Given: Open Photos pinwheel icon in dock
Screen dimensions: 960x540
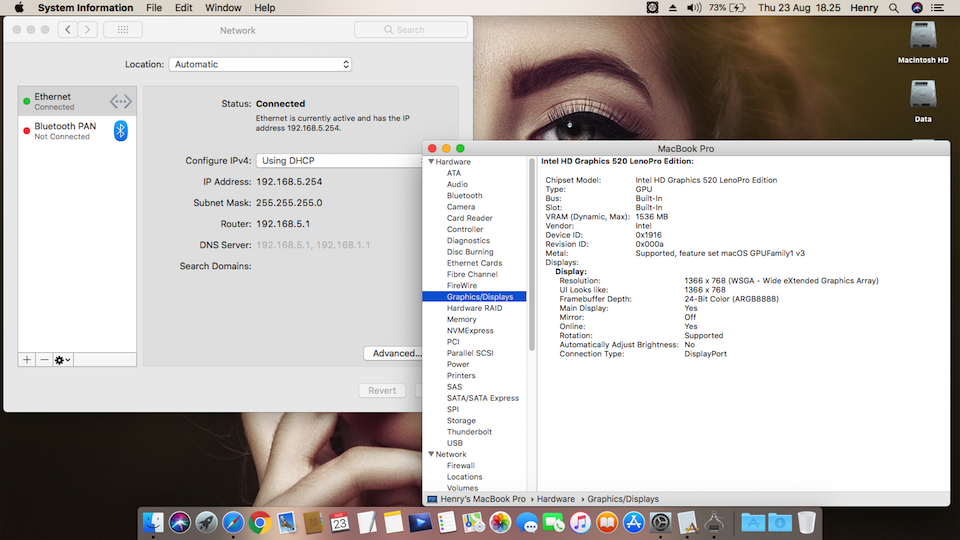Looking at the screenshot, I should (x=500, y=523).
